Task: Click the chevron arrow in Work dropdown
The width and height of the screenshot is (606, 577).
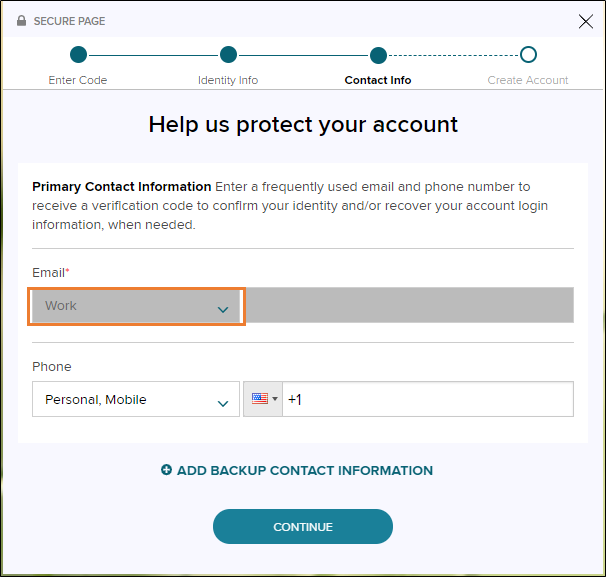Action: point(223,309)
